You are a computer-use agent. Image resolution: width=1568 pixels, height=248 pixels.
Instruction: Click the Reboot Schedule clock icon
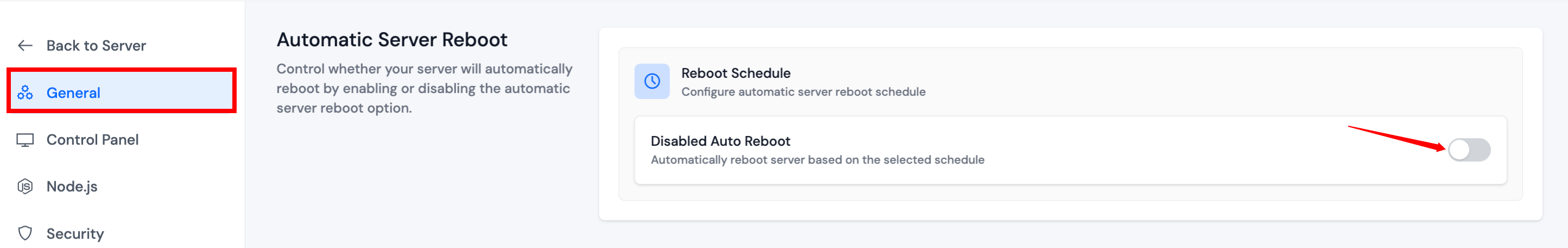pos(652,82)
